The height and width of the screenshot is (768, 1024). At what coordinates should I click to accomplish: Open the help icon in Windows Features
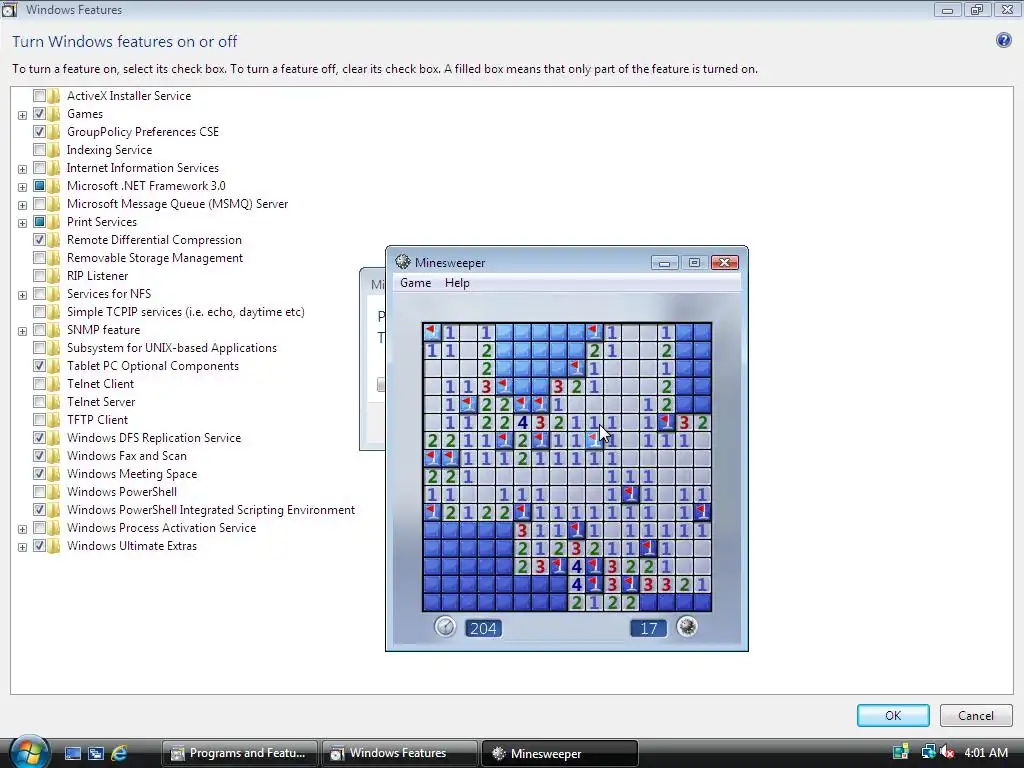(x=1003, y=40)
